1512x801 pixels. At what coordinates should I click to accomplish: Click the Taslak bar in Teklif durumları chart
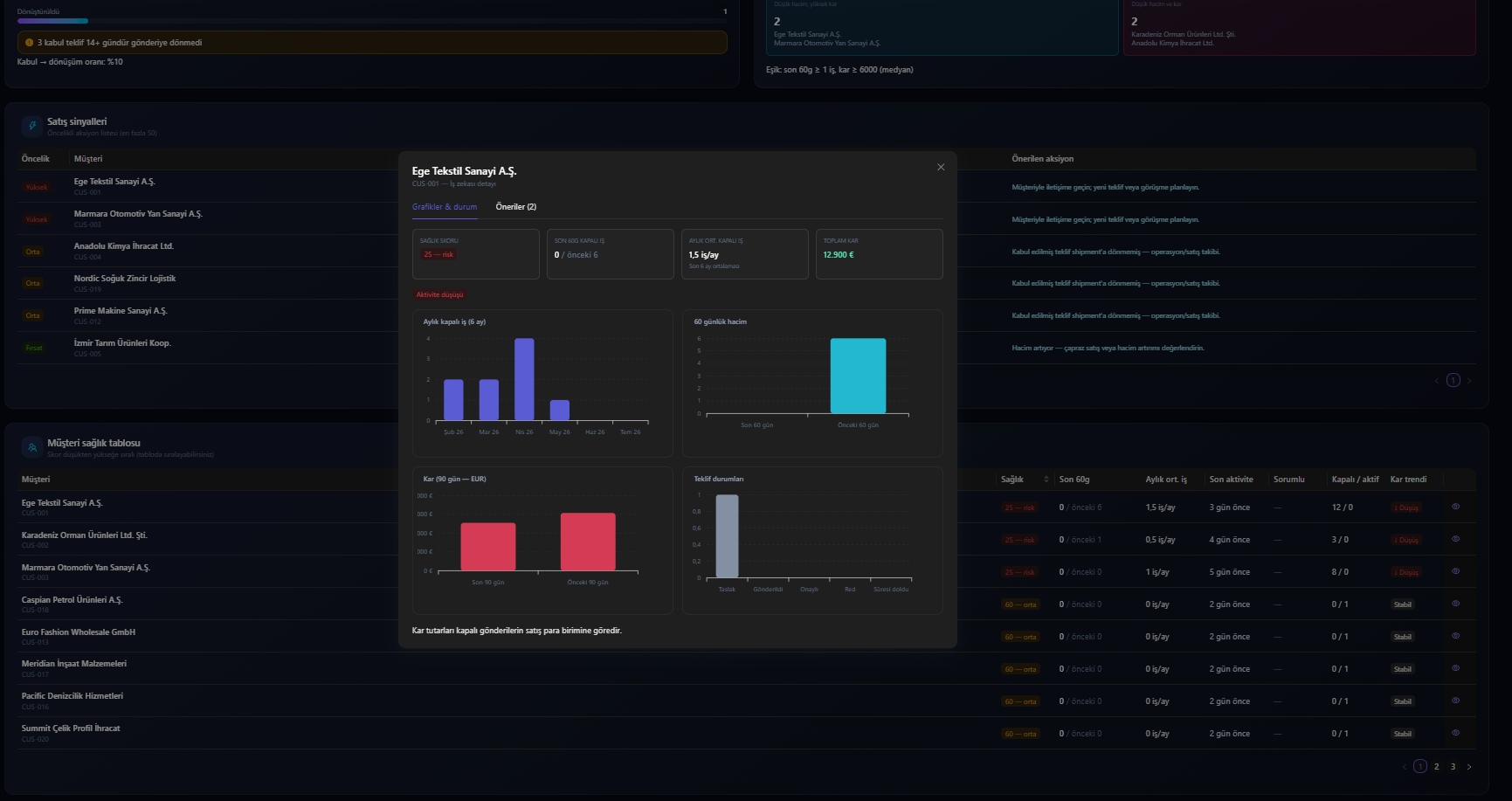727,536
